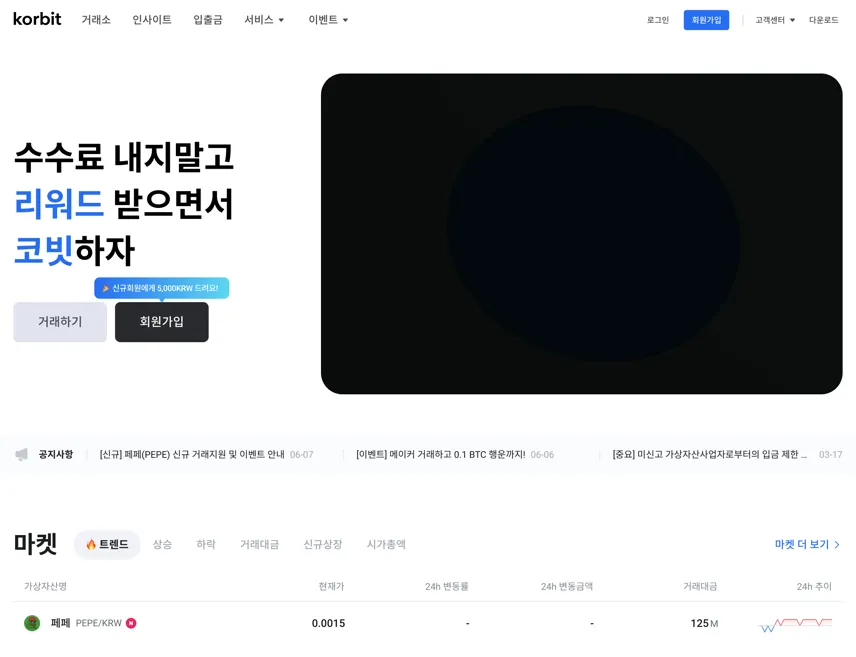Select the 거래대금 market tab
This screenshot has width=856, height=657.
[x=259, y=544]
